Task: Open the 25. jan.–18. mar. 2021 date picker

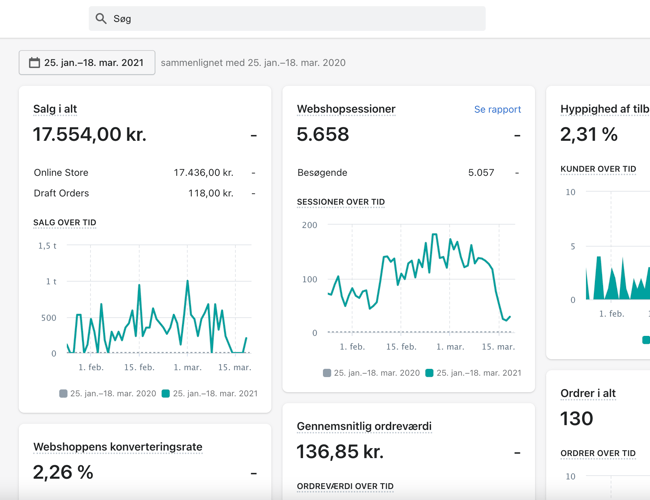Action: [87, 63]
